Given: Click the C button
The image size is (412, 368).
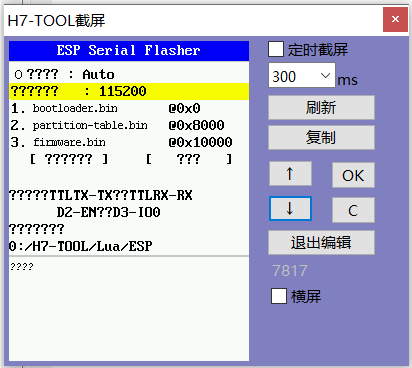Looking at the screenshot, I should pyautogui.click(x=353, y=210).
